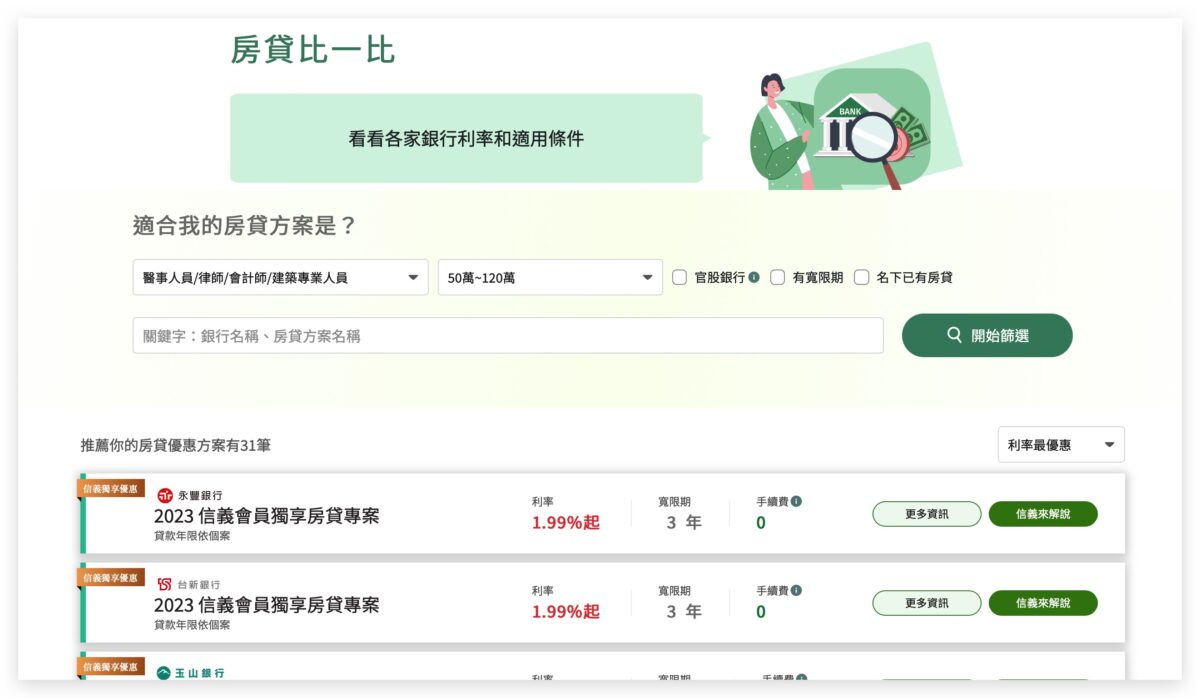Image resolution: width=1200 pixels, height=698 pixels.
Task: Click the 玉山銀行 logo icon
Action: pos(165,673)
